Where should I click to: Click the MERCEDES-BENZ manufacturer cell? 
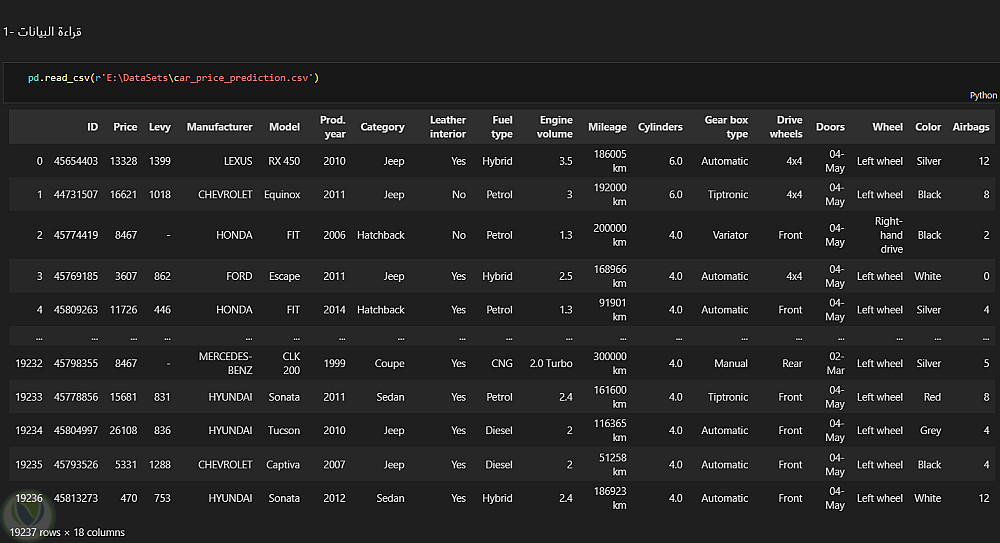pyautogui.click(x=225, y=364)
